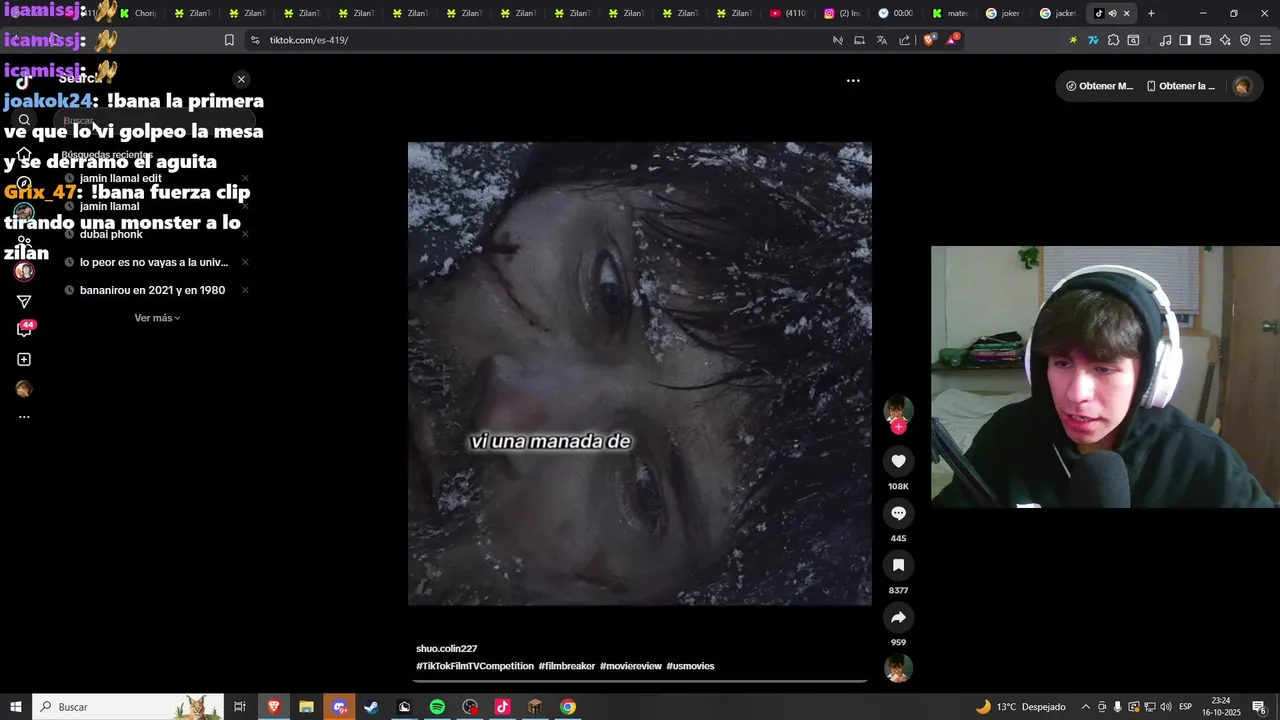Remove 'lo peor es no vayas' recent search
This screenshot has height=720, width=1280.
pos(245,262)
